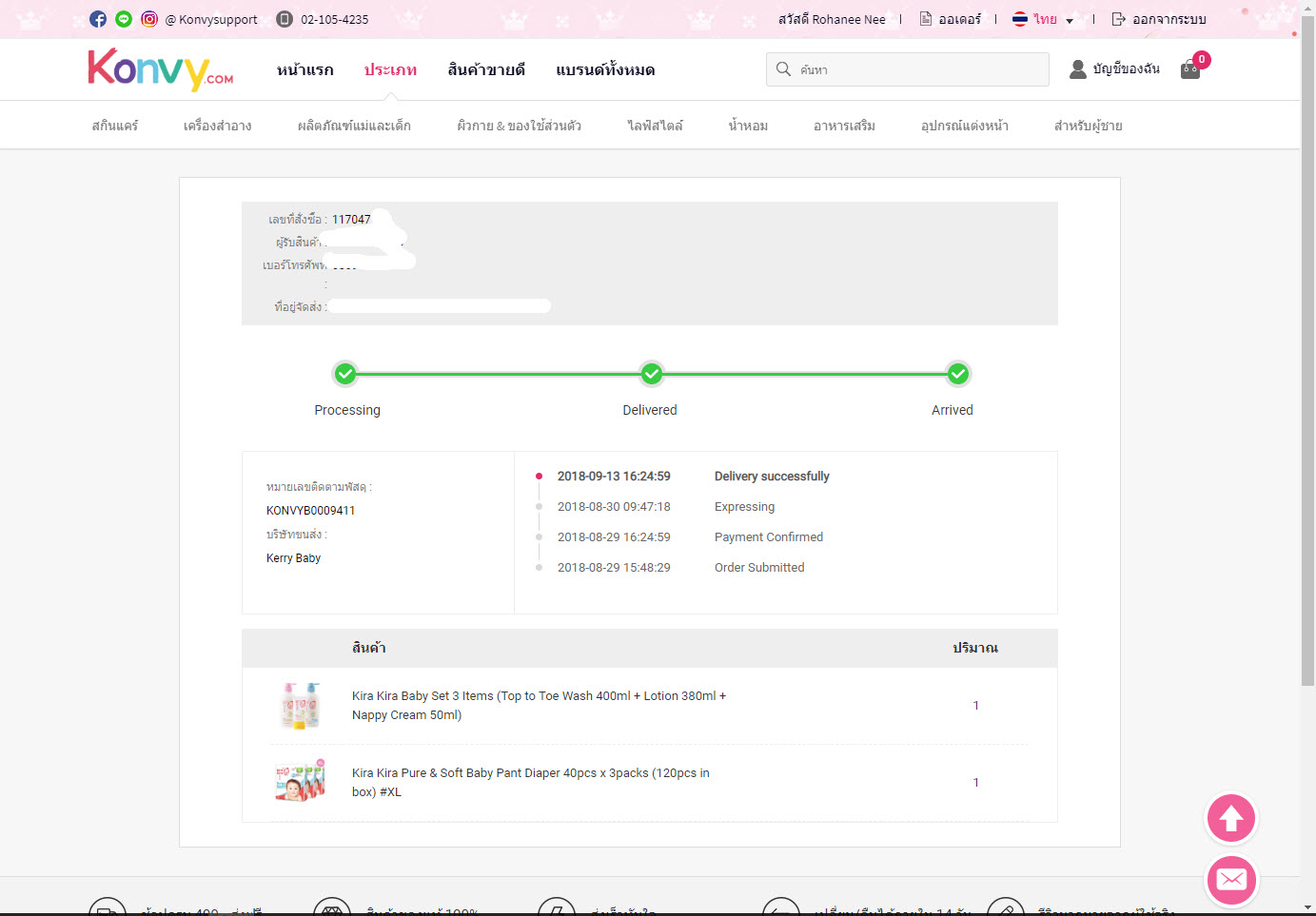Click the pink envelope contact button
The image size is (1316, 916).
click(x=1231, y=880)
